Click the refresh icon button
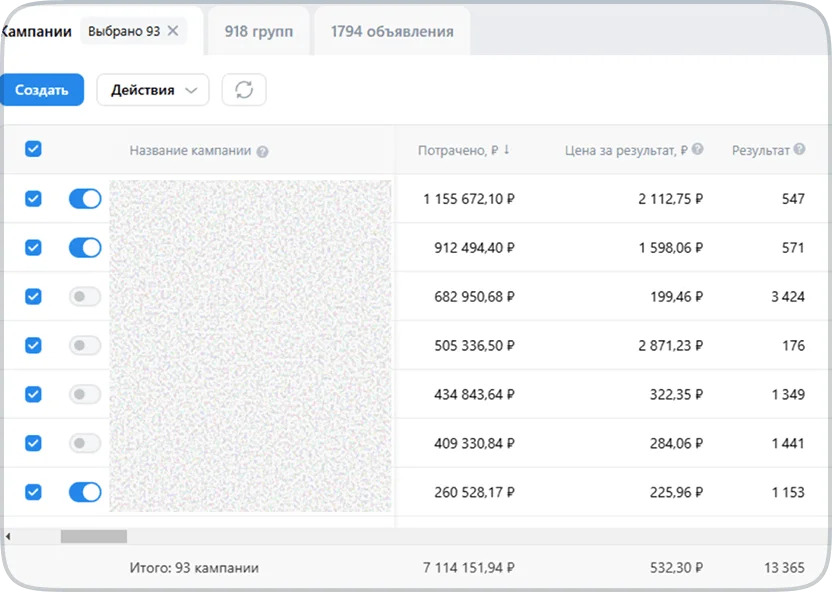The width and height of the screenshot is (832, 592). (244, 90)
